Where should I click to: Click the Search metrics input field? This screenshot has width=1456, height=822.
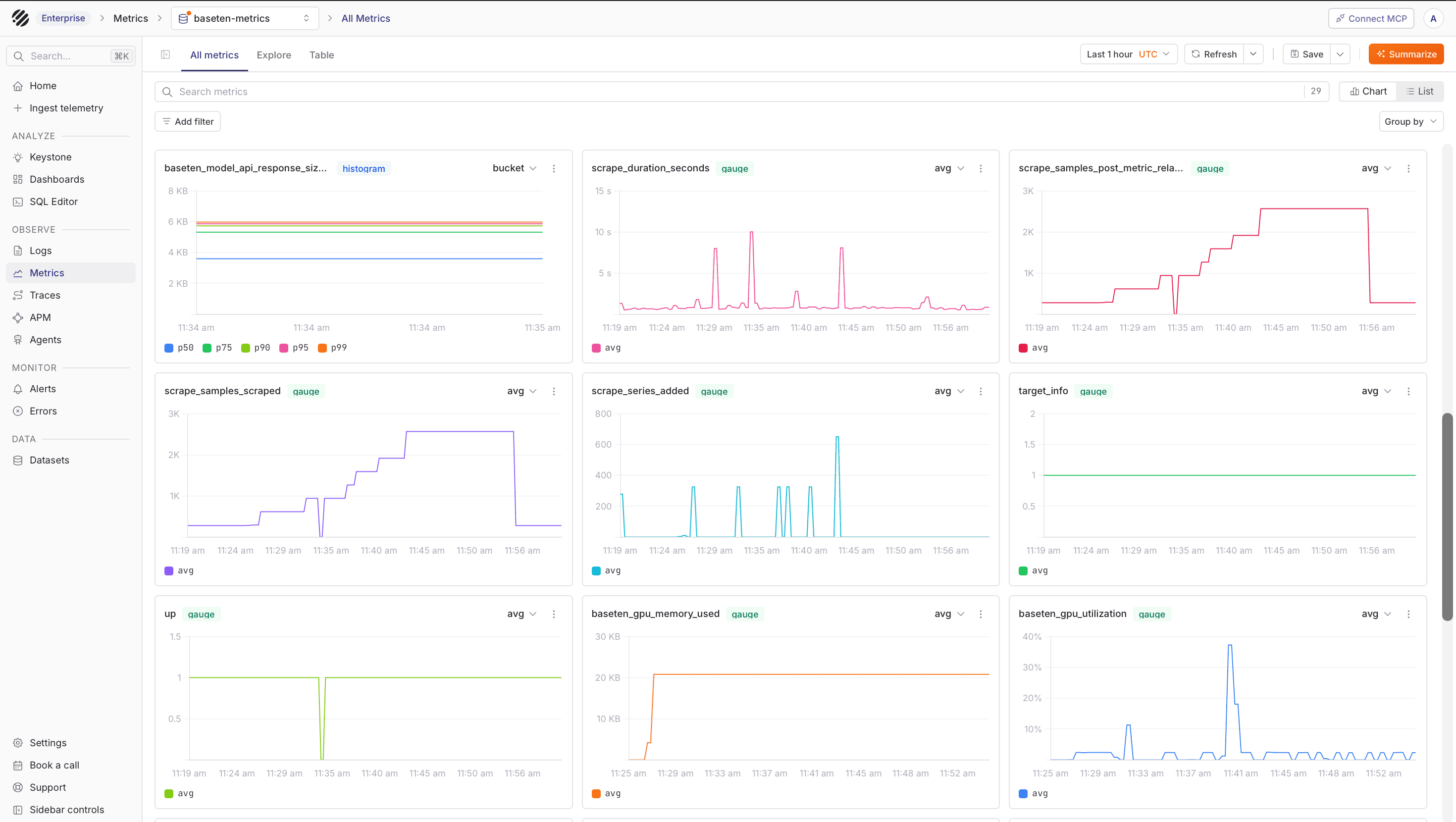[740, 92]
